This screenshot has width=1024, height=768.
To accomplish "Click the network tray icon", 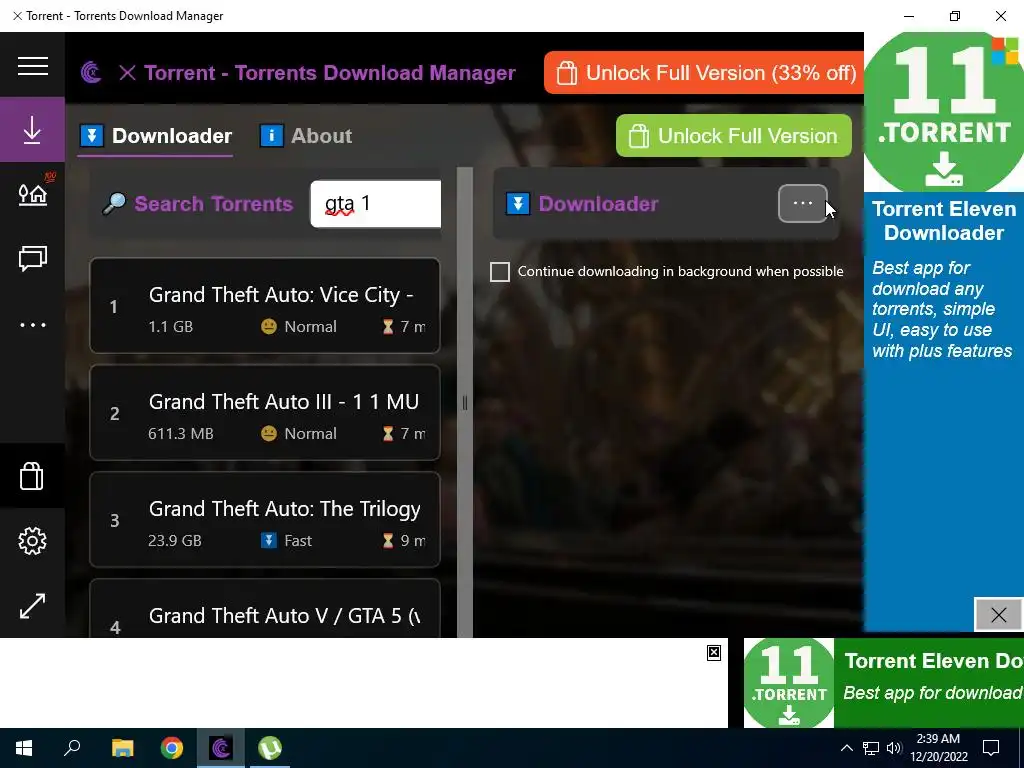I will tap(871, 748).
